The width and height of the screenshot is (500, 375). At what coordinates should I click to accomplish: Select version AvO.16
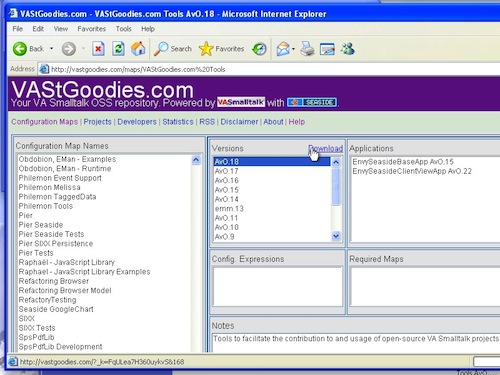pyautogui.click(x=272, y=180)
